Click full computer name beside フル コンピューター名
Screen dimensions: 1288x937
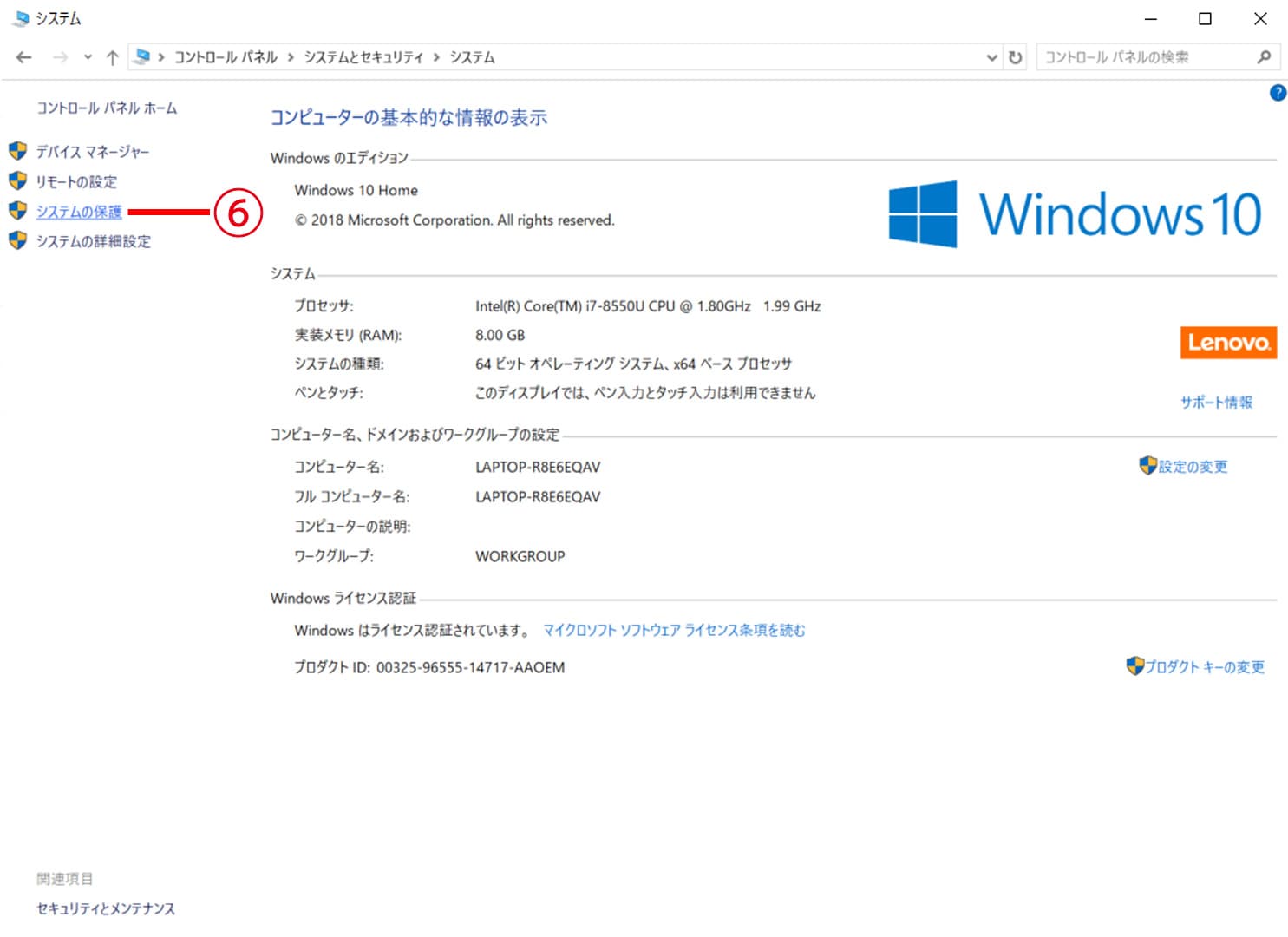pos(538,496)
